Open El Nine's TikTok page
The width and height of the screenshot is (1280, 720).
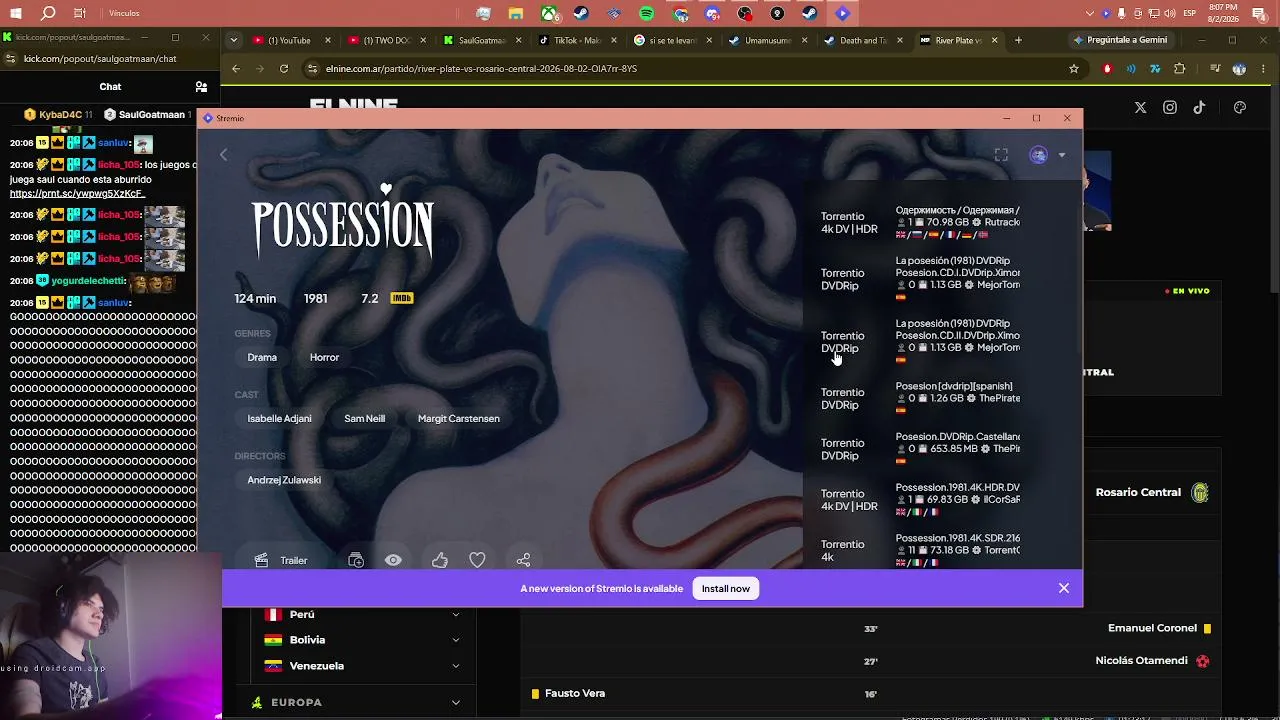coord(1199,107)
